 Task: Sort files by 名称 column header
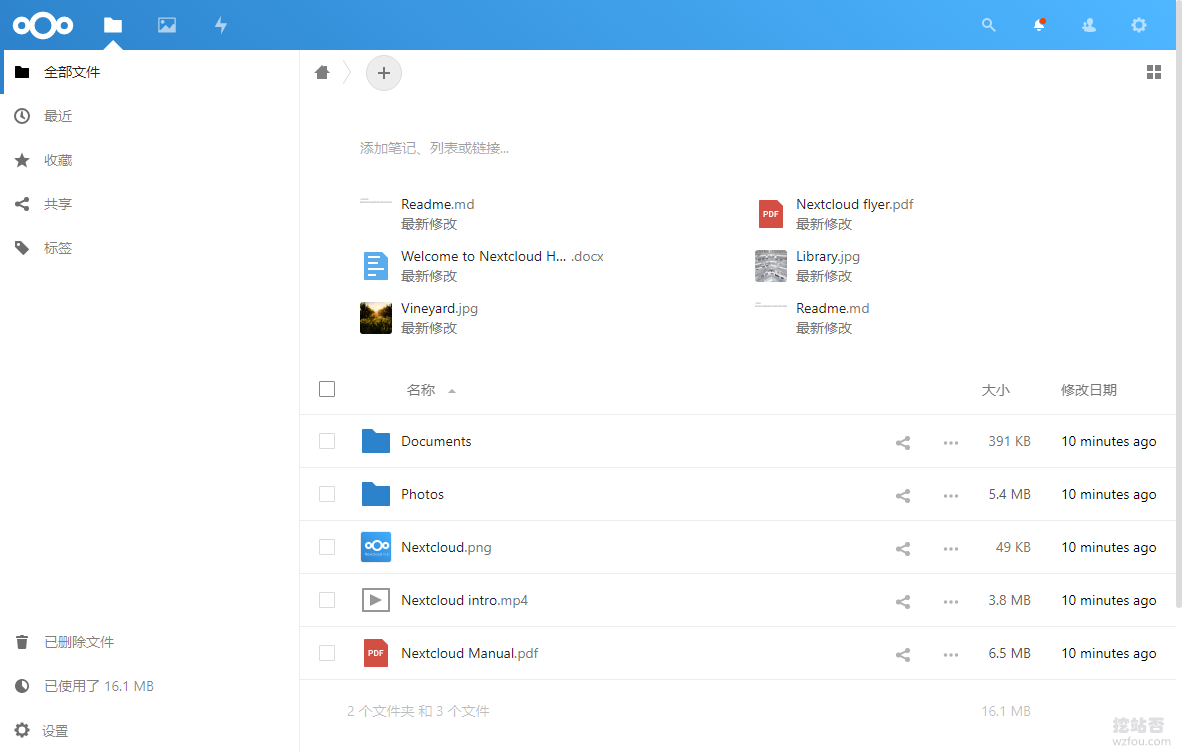tap(421, 390)
